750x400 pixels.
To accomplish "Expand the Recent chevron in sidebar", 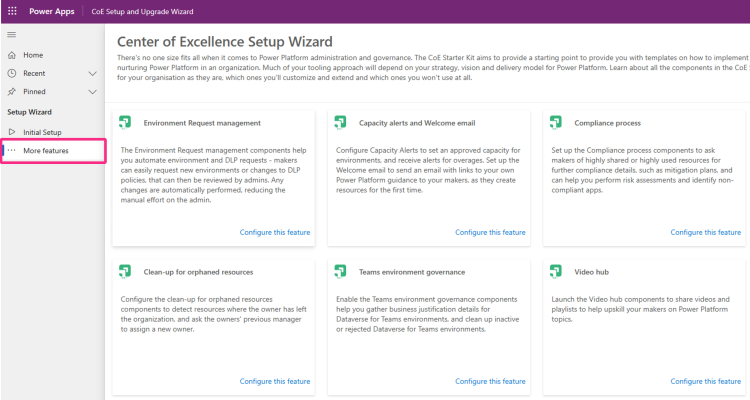I will click(92, 73).
